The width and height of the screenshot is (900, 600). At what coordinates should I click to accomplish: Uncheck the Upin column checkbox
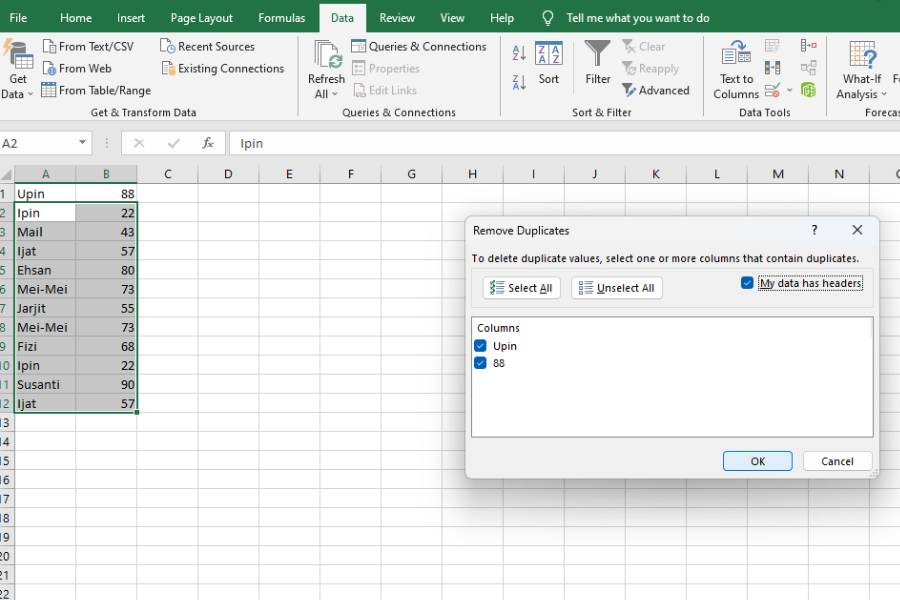(x=480, y=346)
